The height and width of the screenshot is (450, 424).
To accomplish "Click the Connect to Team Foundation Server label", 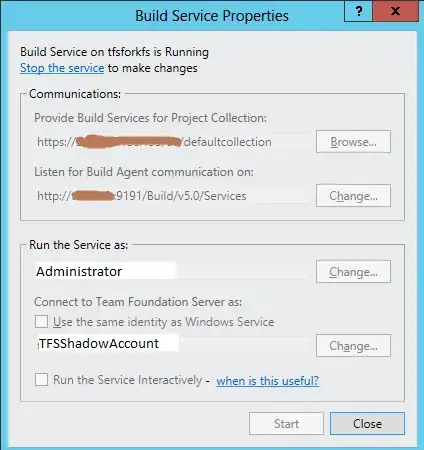I will 138,302.
